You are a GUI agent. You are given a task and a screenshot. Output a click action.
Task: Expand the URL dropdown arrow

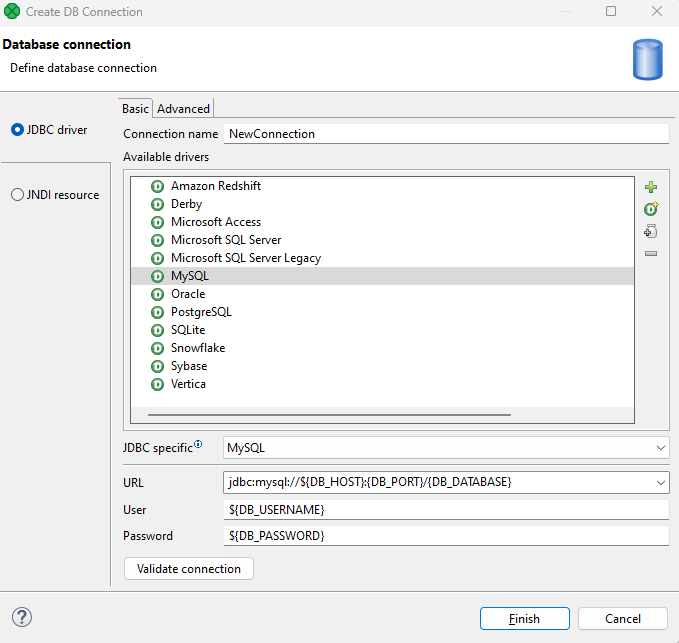tap(660, 482)
